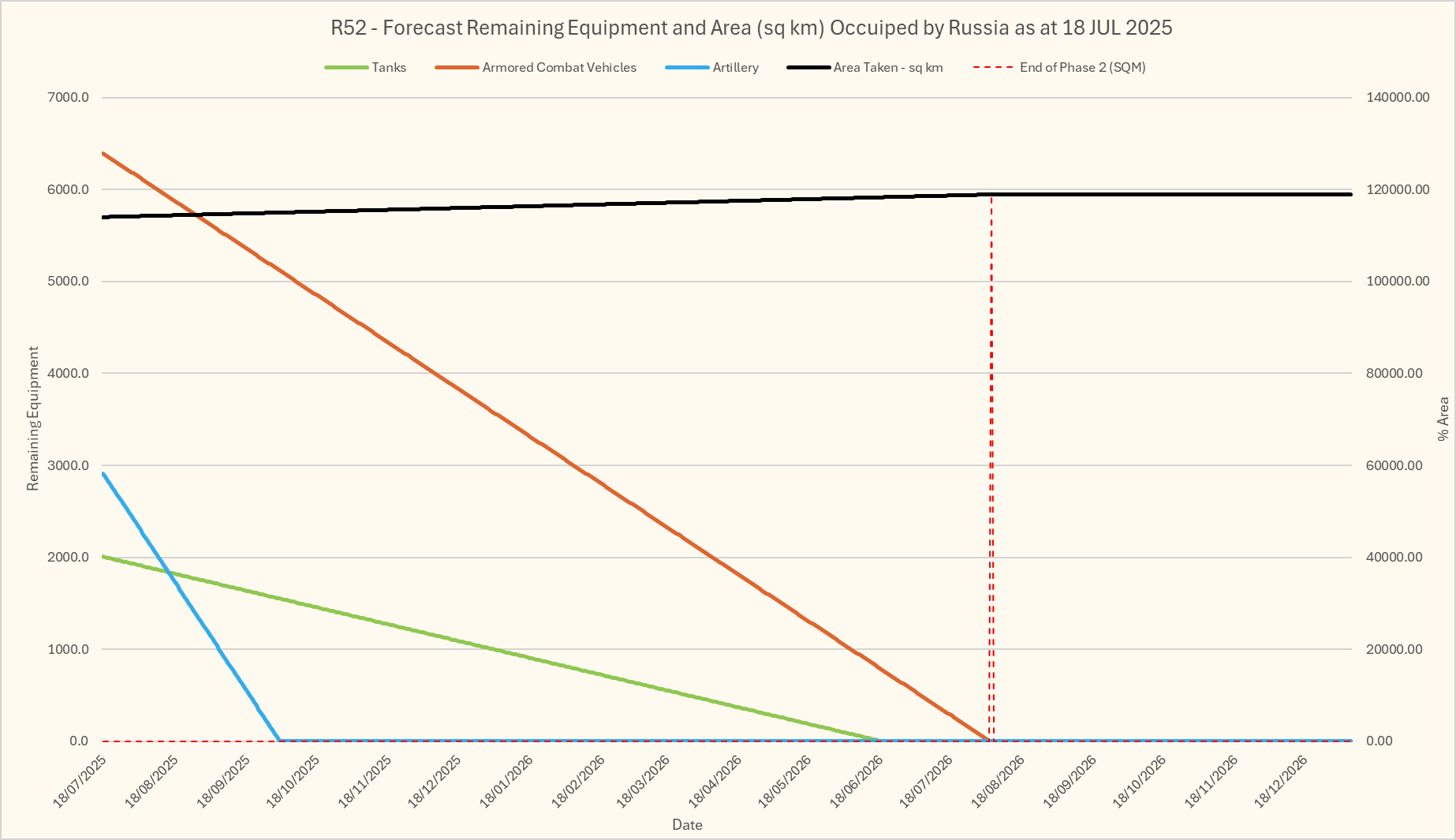Click the green Tanks legend line swatch
This screenshot has width=1456, height=840.
click(x=346, y=68)
